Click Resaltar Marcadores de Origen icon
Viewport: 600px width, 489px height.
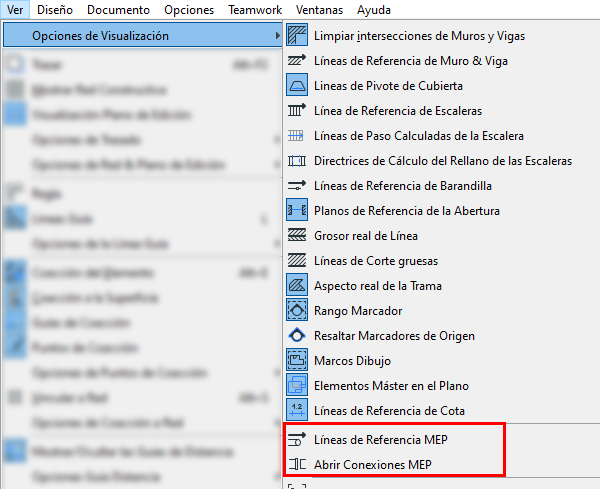tap(297, 335)
